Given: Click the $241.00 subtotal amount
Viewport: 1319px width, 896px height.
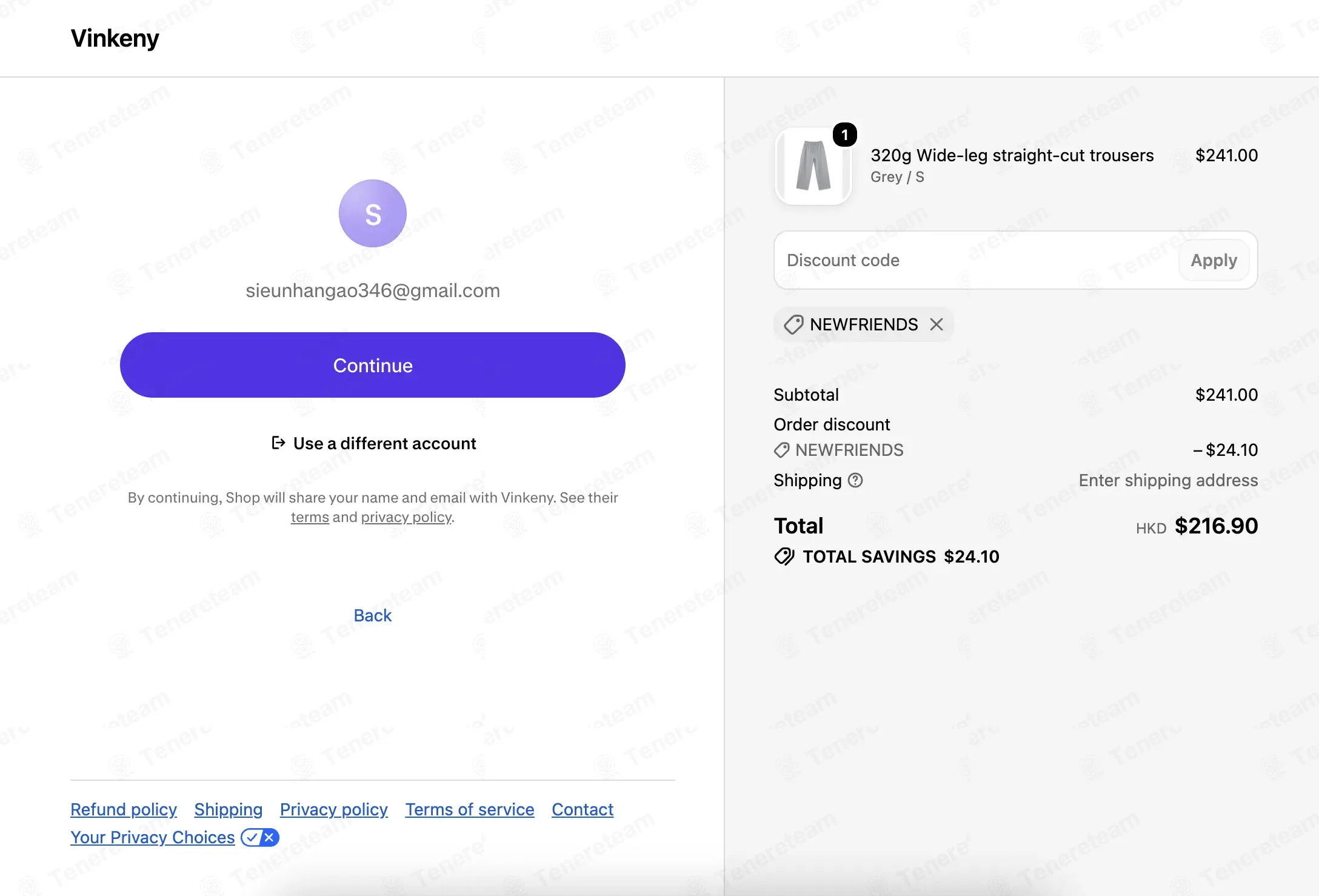Looking at the screenshot, I should coord(1226,395).
